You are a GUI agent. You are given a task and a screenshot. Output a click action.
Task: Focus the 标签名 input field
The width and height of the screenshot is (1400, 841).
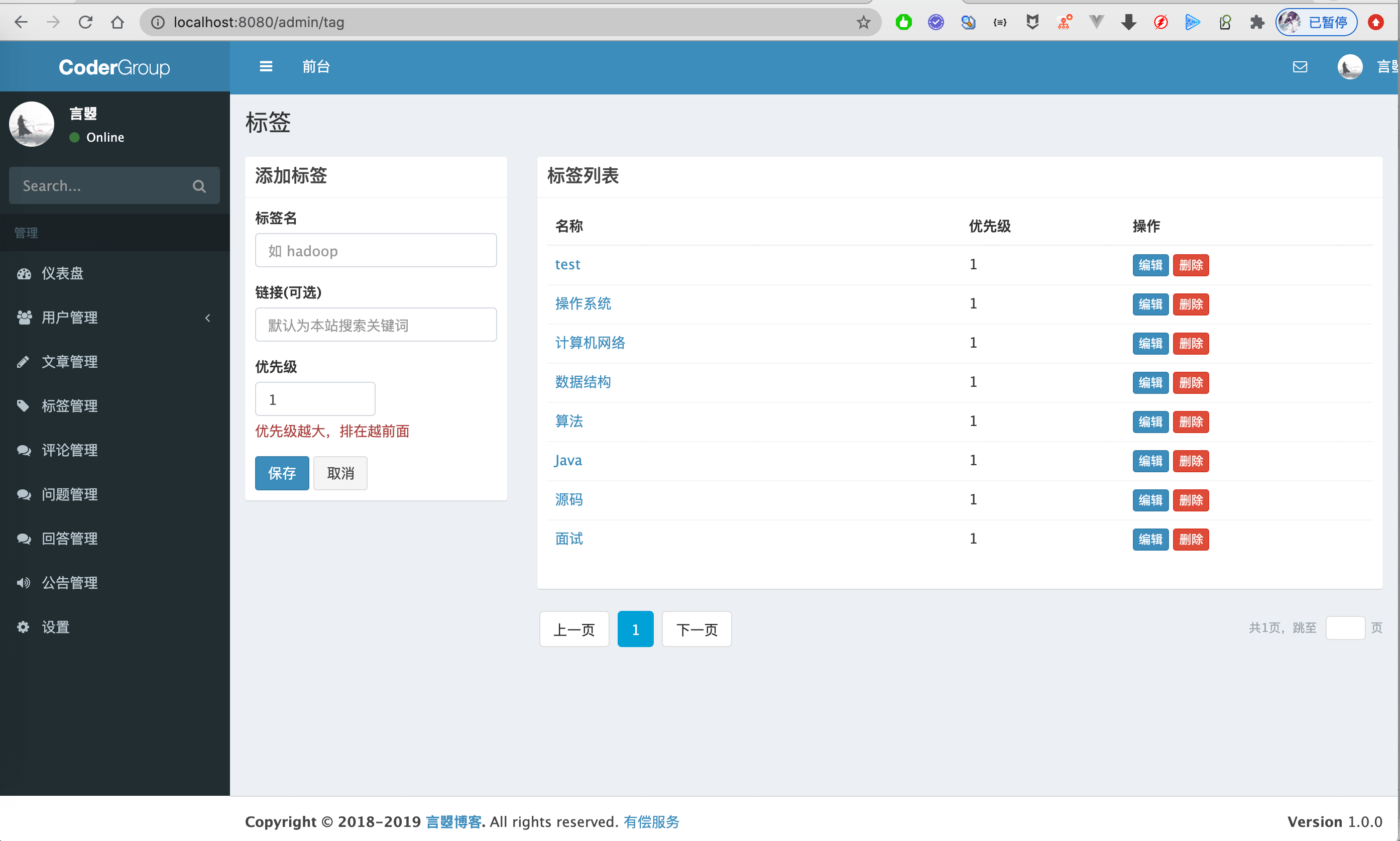pyautogui.click(x=376, y=251)
